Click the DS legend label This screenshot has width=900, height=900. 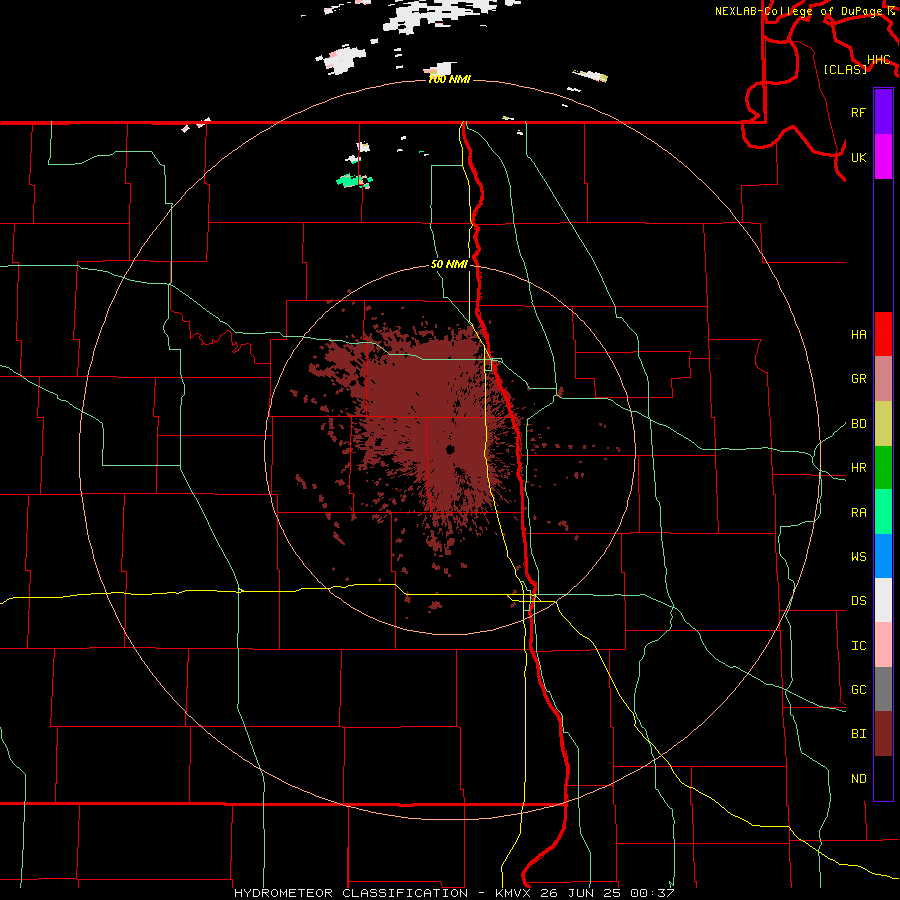coord(858,601)
